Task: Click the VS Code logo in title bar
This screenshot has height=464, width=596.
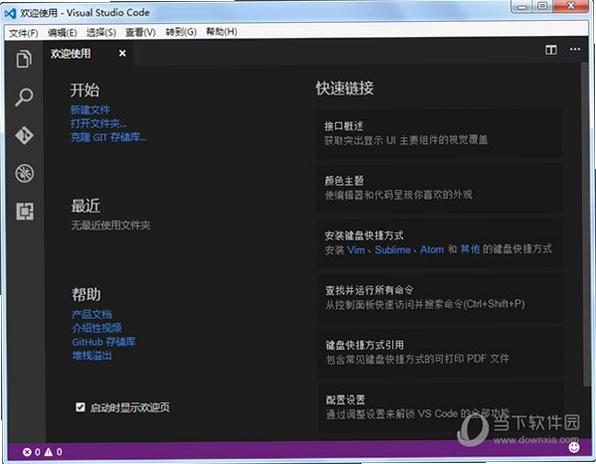Action: [10, 14]
